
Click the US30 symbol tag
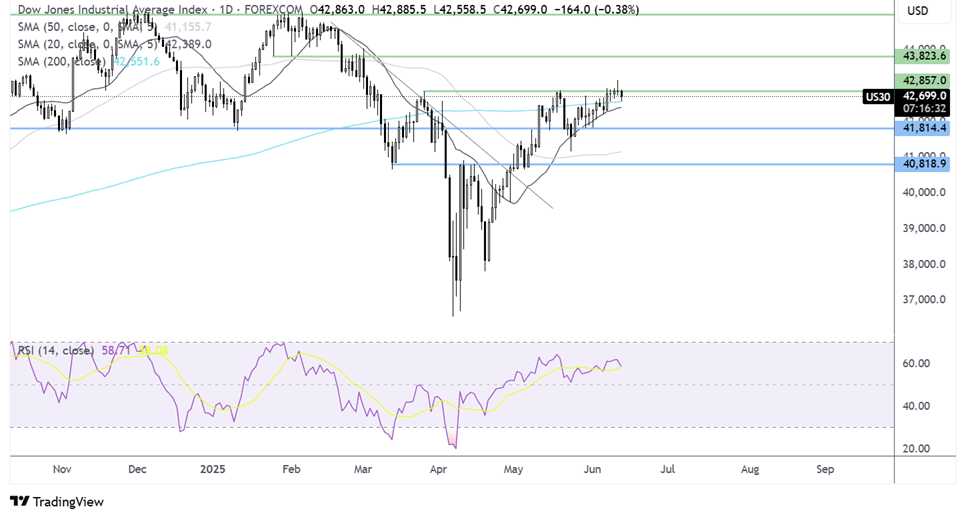[x=878, y=97]
